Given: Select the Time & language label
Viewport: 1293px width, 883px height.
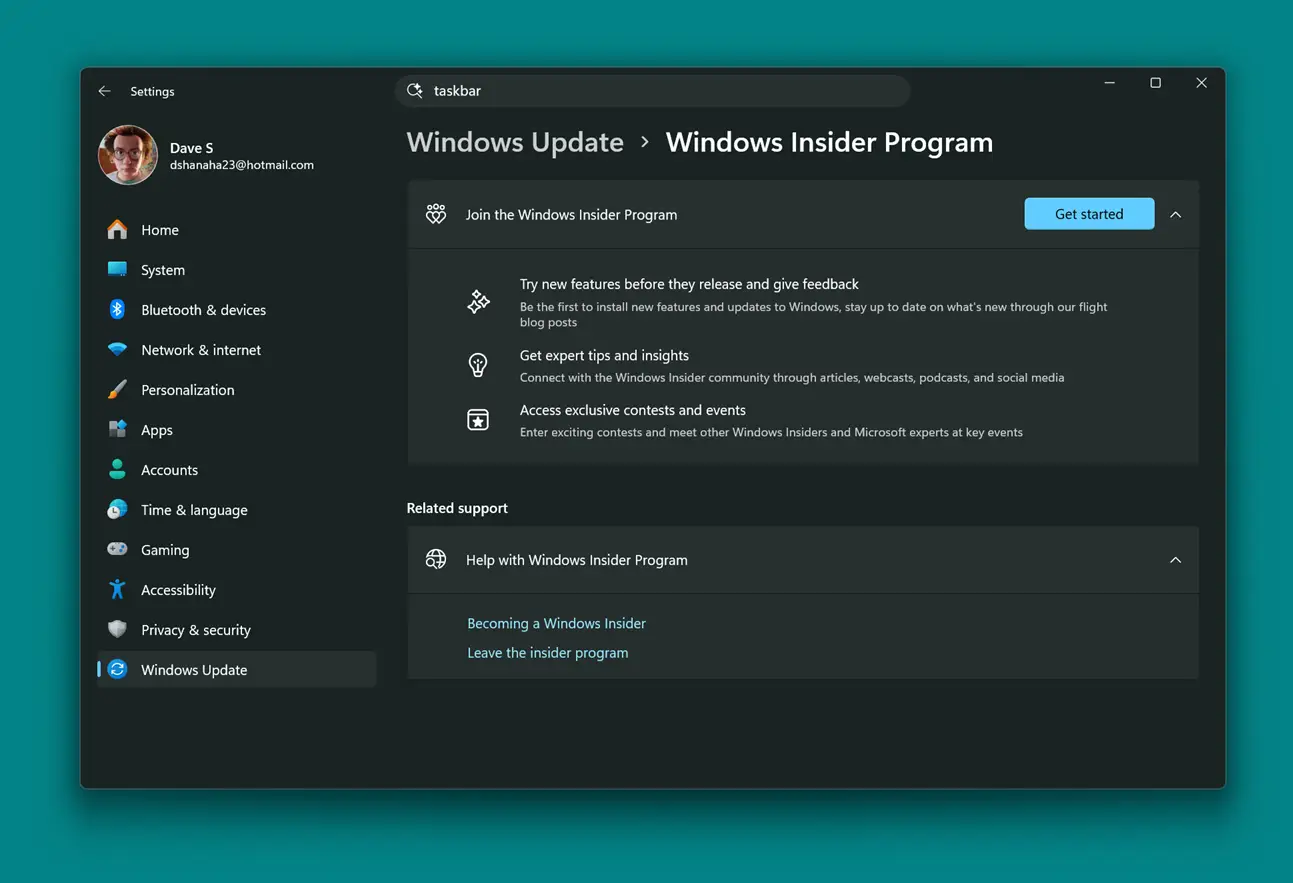Looking at the screenshot, I should pos(194,510).
